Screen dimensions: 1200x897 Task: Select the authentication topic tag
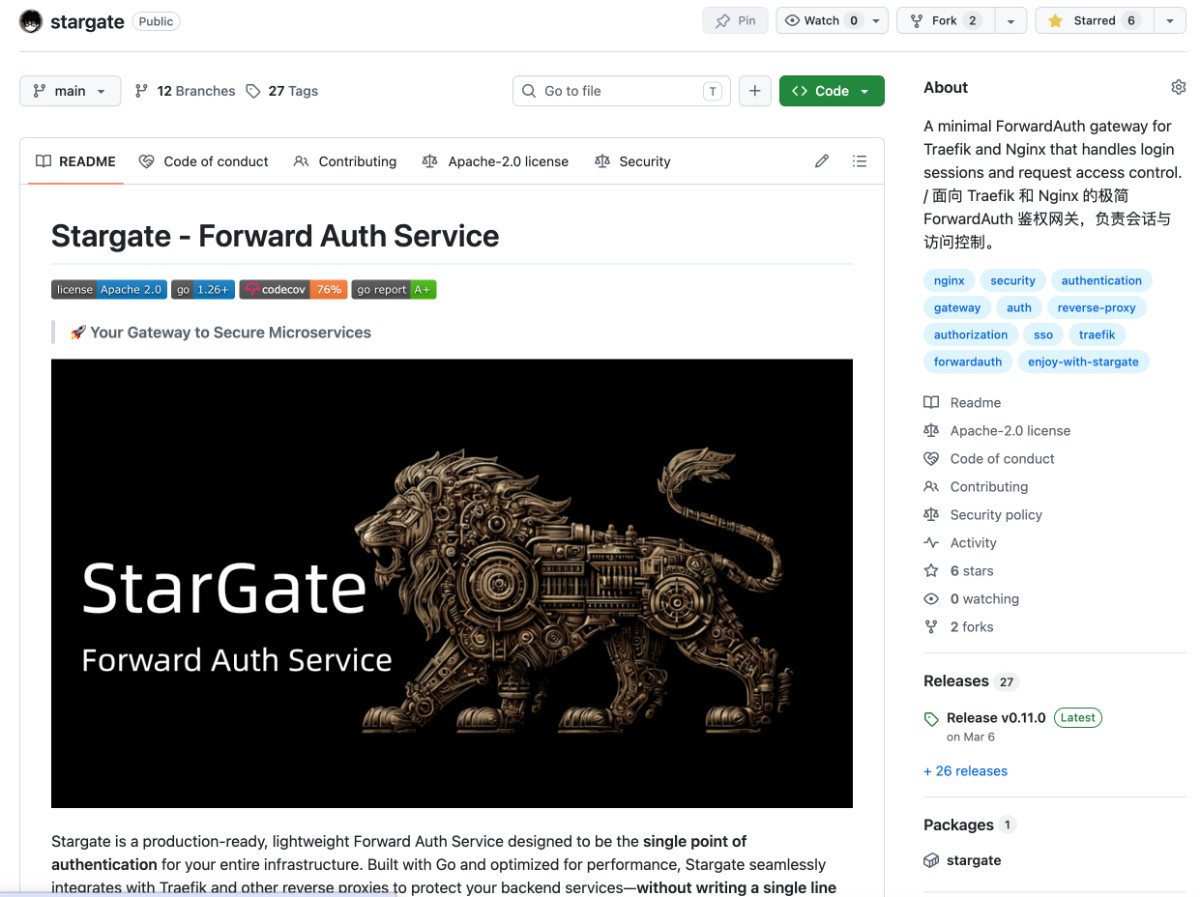point(1101,281)
